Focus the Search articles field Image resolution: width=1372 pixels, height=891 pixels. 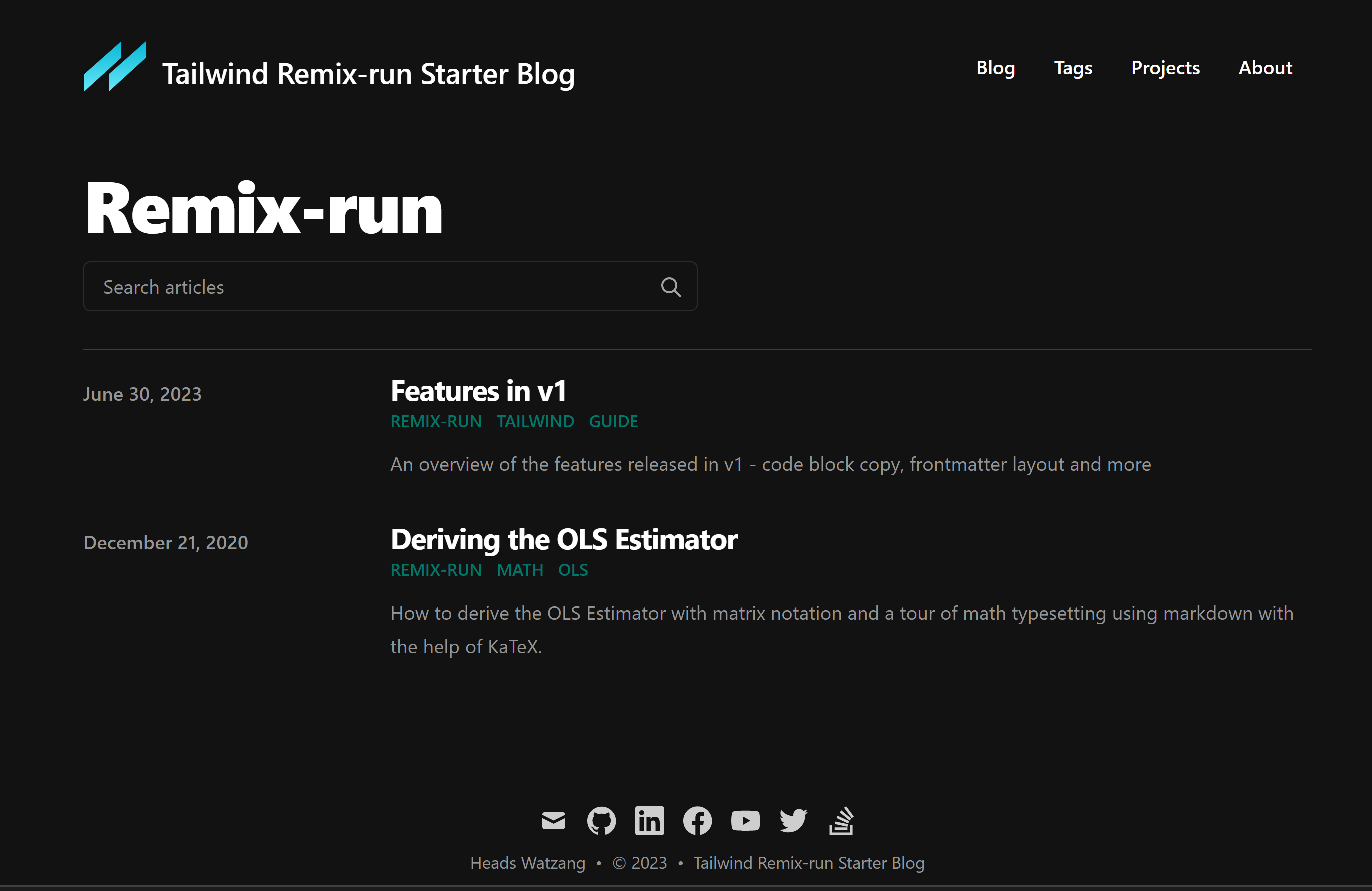(x=369, y=287)
